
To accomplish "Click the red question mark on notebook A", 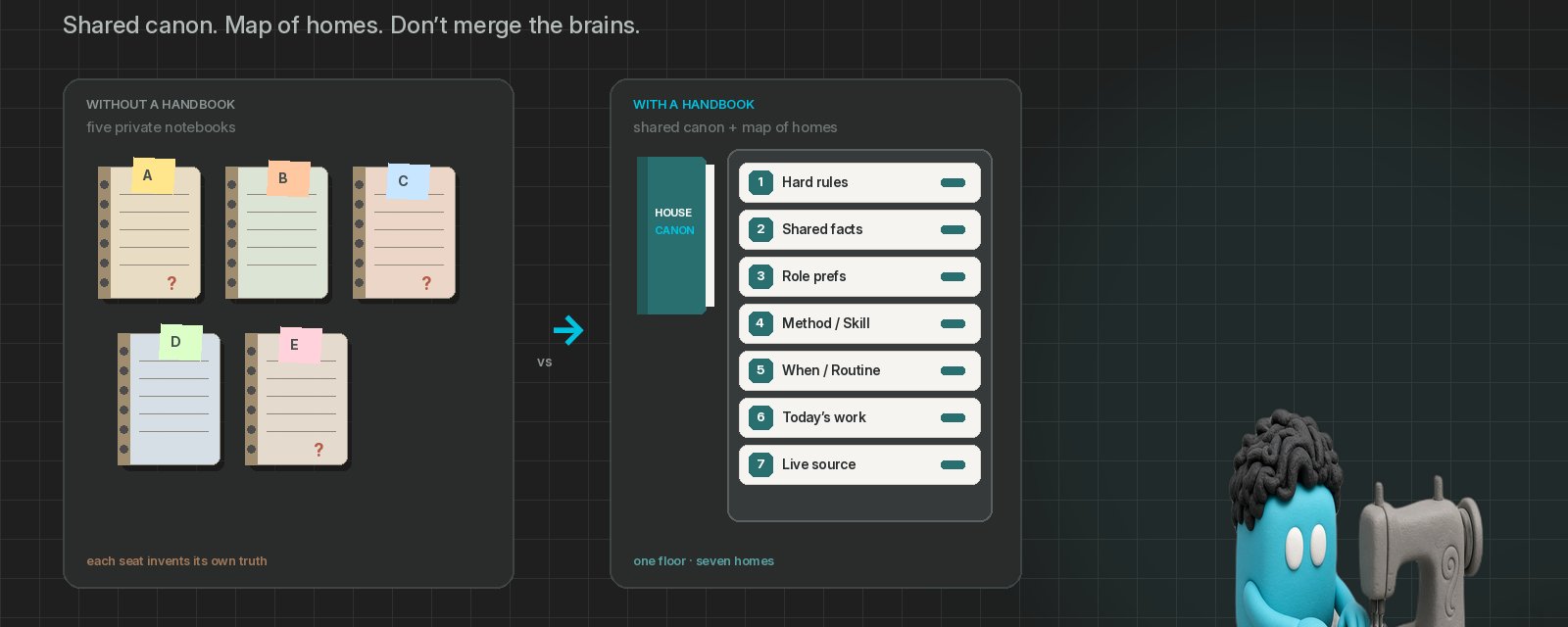I will 171,283.
